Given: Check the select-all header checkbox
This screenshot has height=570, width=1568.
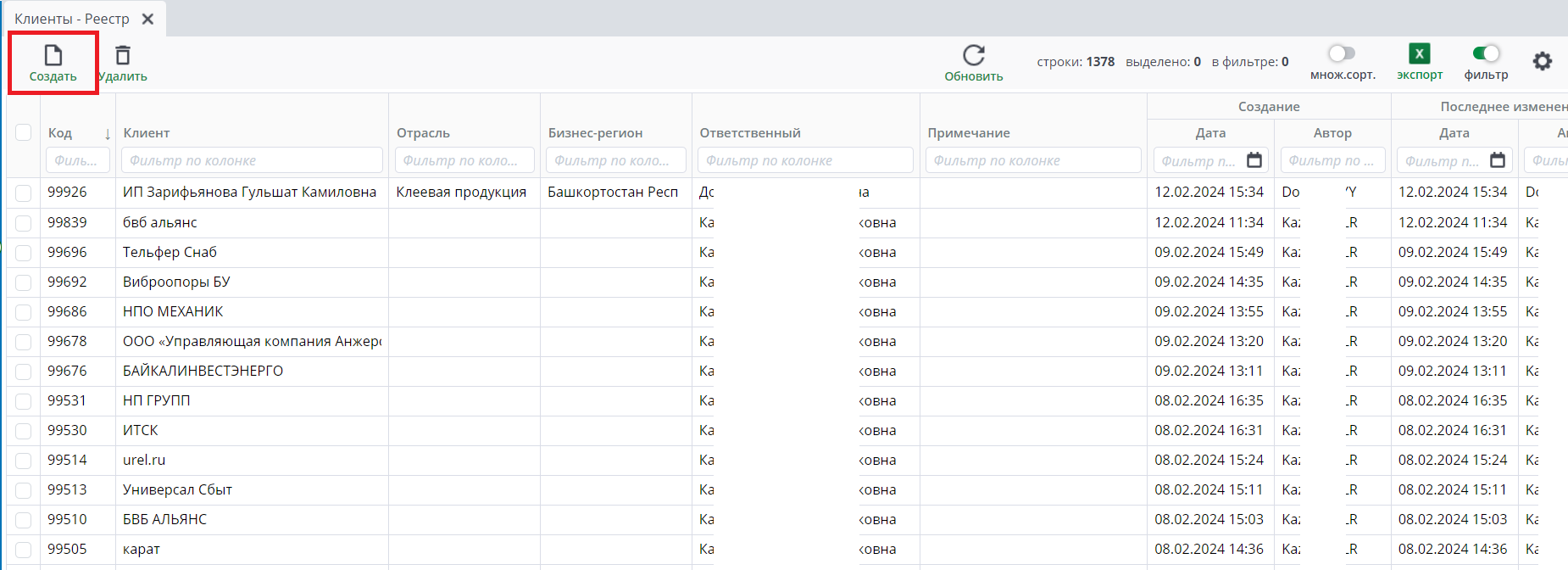Looking at the screenshot, I should [24, 132].
